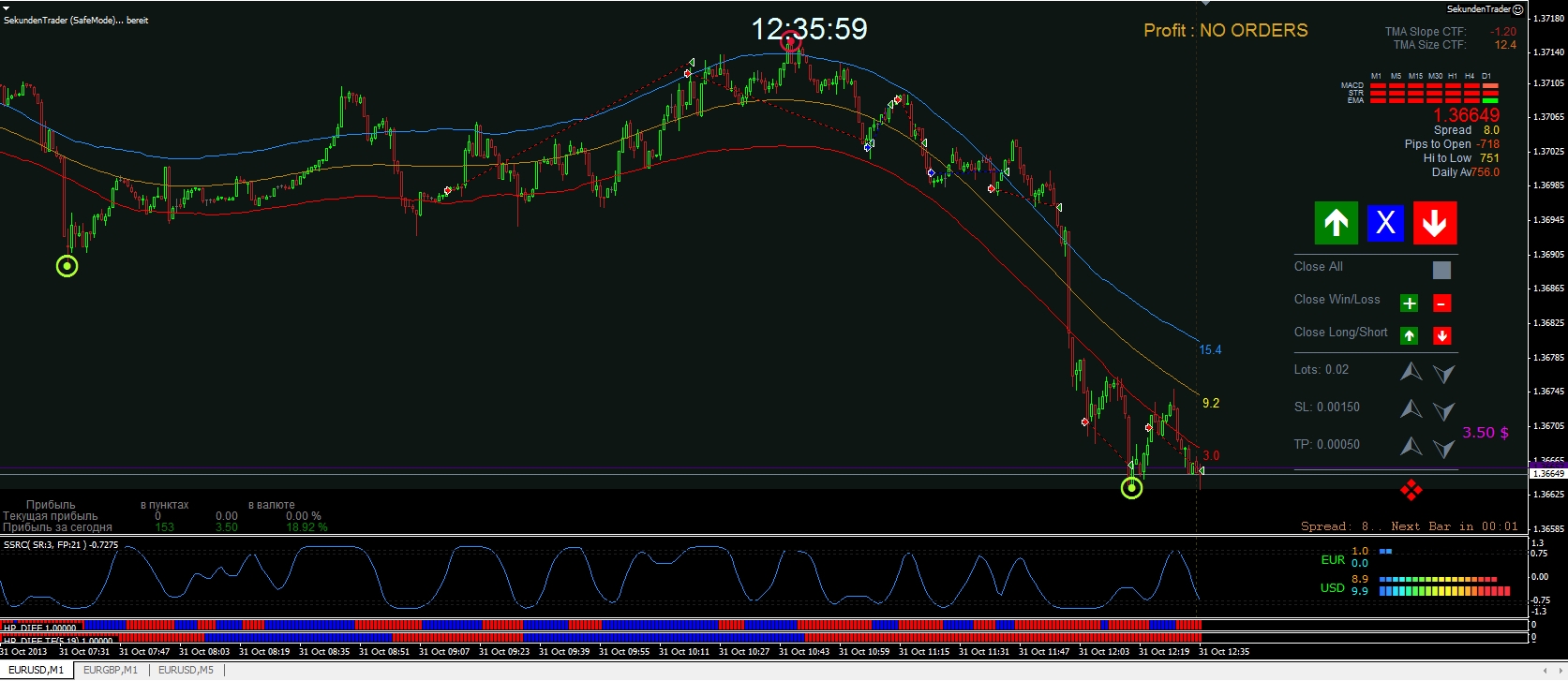This screenshot has width=1568, height=681.
Task: Click the gray Close All square
Action: [1441, 270]
